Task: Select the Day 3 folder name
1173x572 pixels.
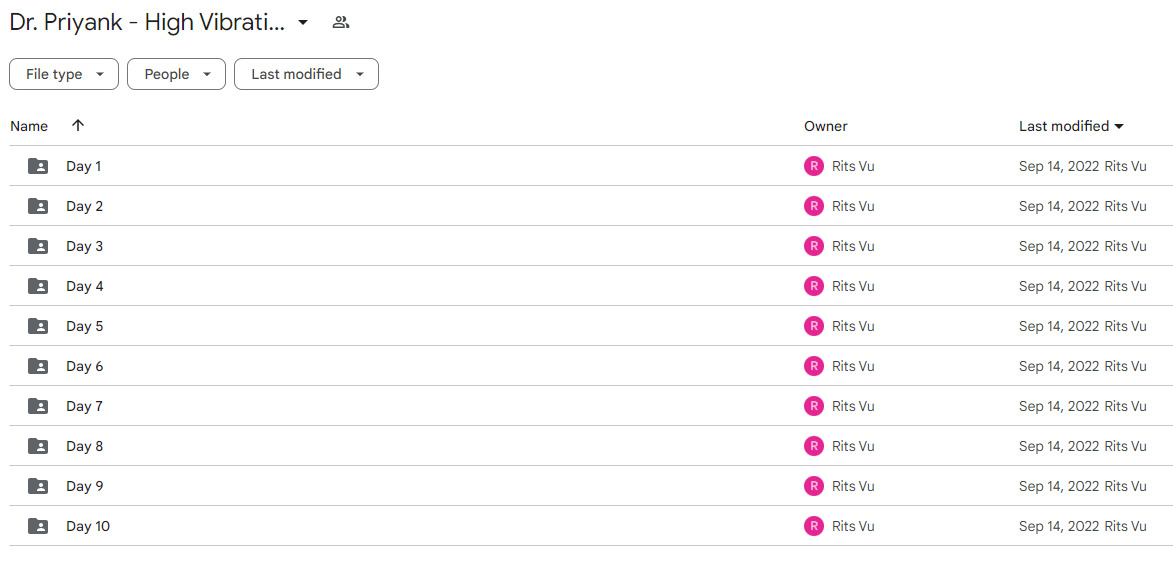Action: pyautogui.click(x=85, y=246)
